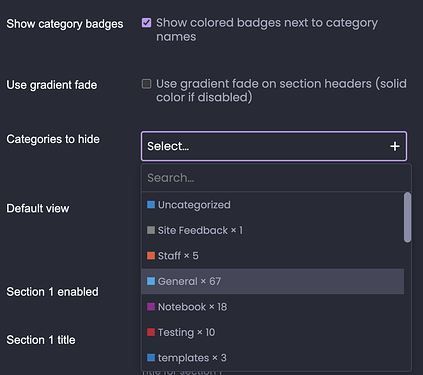Click the blue badge beside Uncategorized
The width and height of the screenshot is (423, 375).
click(151, 205)
